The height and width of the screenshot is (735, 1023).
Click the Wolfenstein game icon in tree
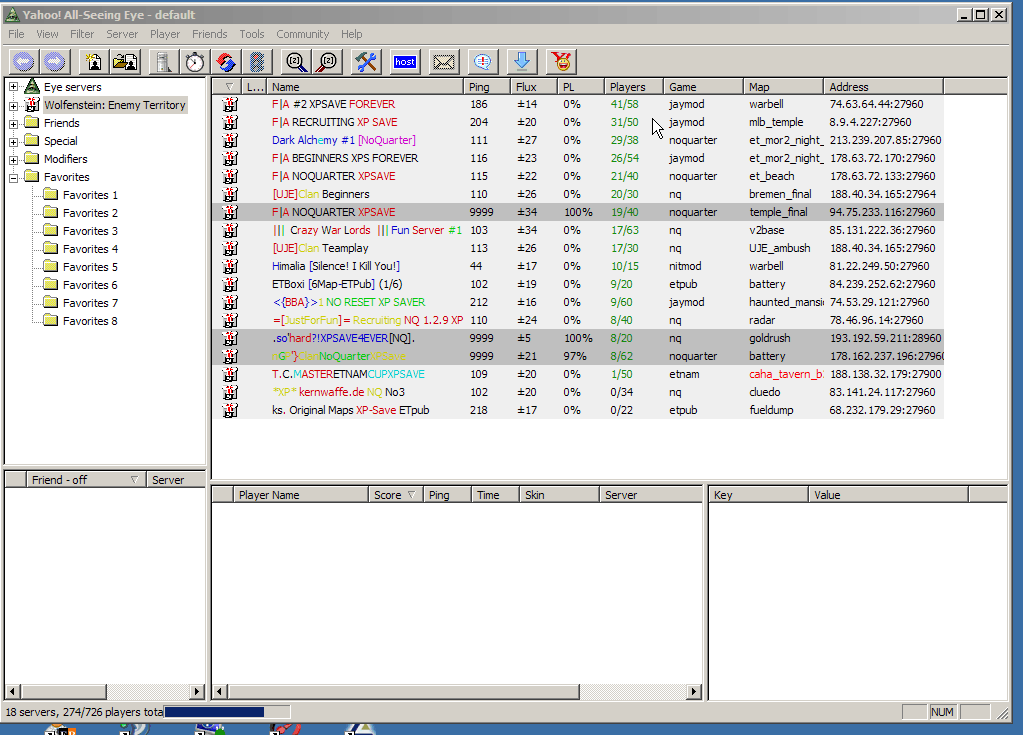pyautogui.click(x=32, y=104)
